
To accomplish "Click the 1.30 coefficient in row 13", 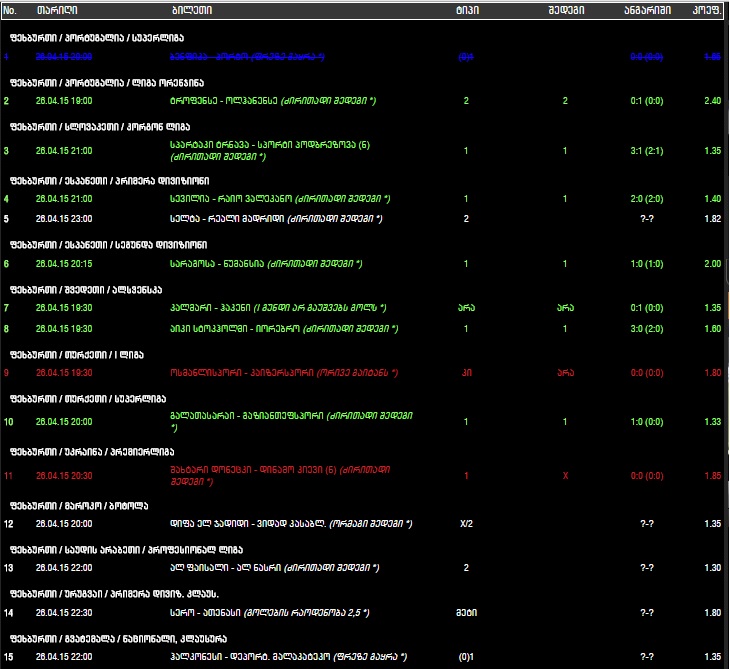I will tap(712, 568).
